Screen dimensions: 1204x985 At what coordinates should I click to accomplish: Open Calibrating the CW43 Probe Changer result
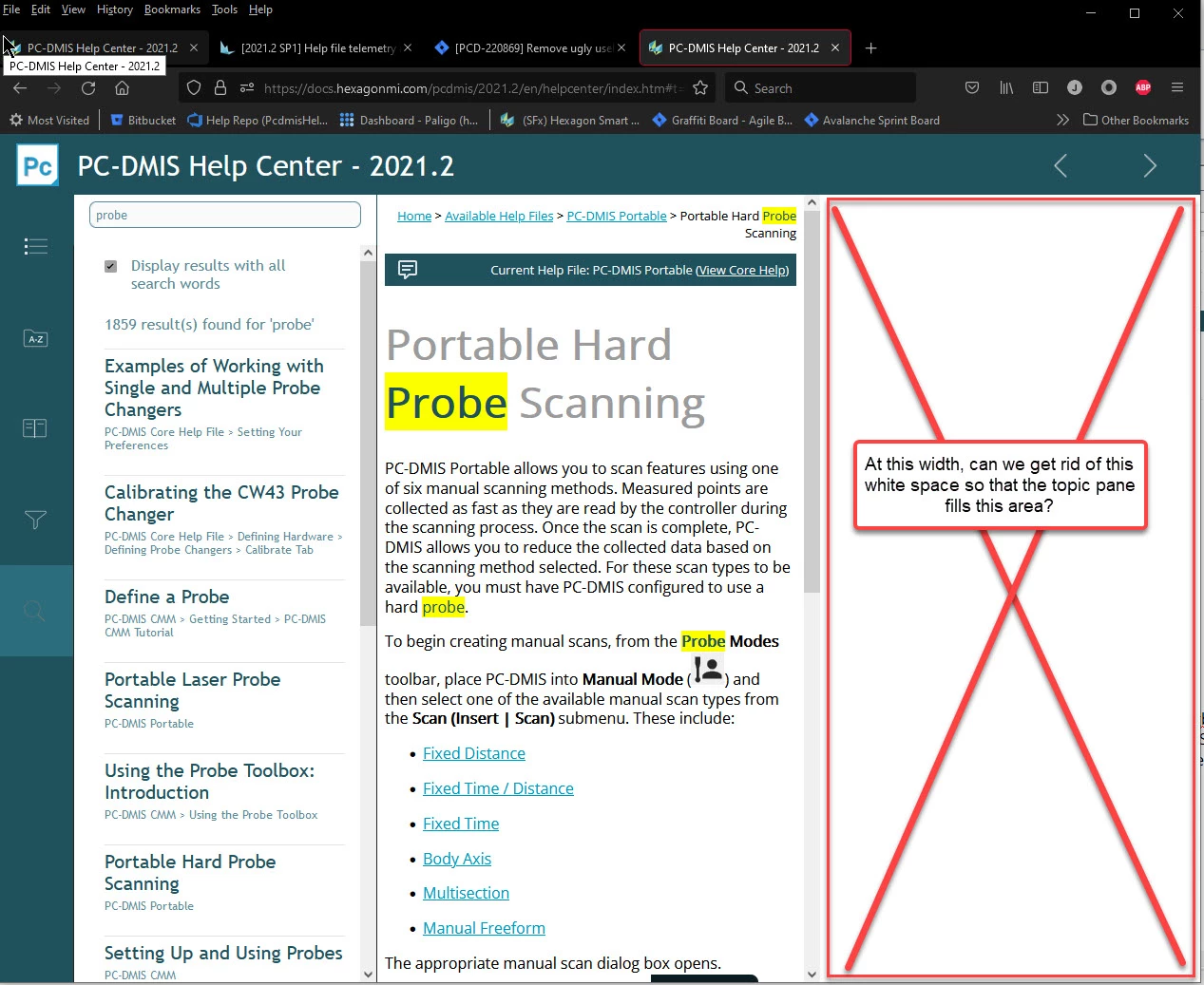(221, 503)
